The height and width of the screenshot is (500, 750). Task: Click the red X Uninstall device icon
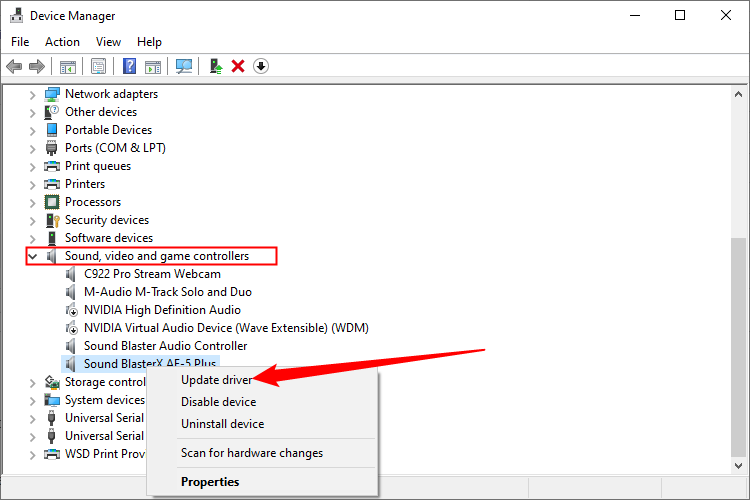point(238,66)
